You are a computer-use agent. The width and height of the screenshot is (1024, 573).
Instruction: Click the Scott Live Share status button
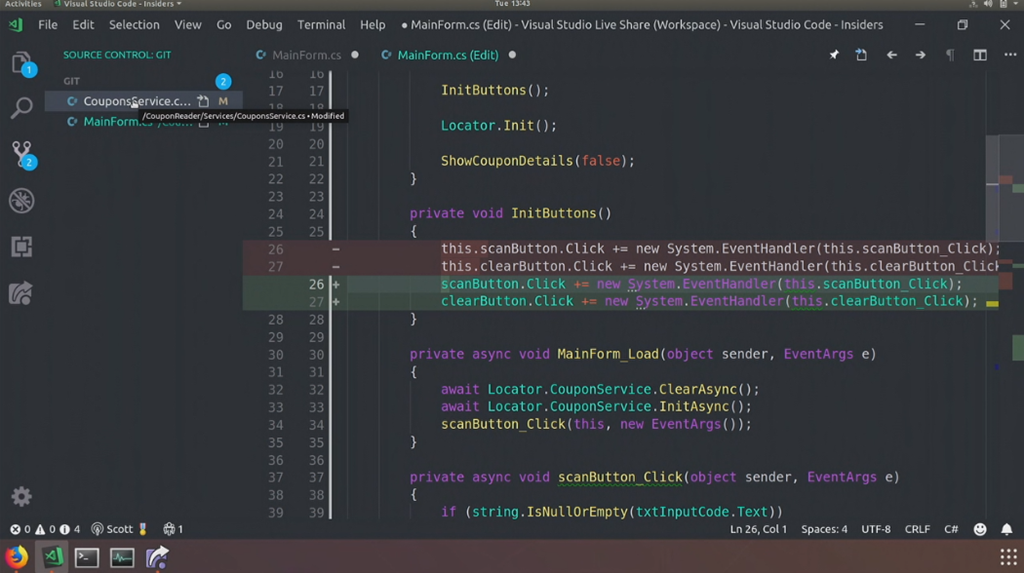[119, 529]
